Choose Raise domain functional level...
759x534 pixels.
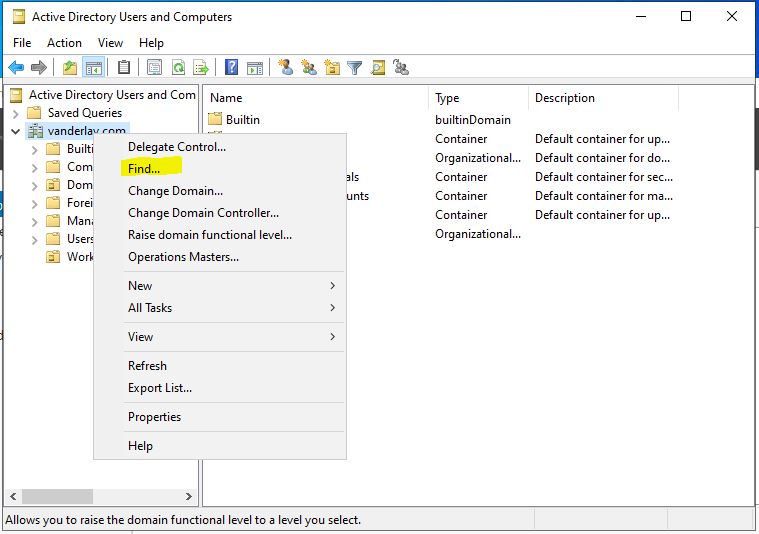coord(220,235)
